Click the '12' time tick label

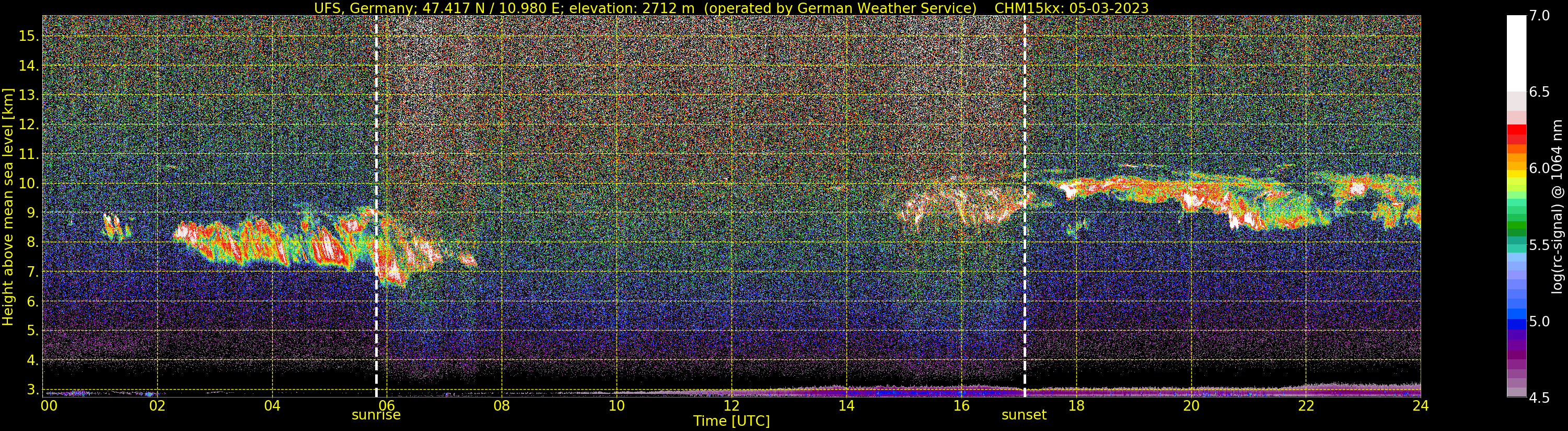click(731, 405)
